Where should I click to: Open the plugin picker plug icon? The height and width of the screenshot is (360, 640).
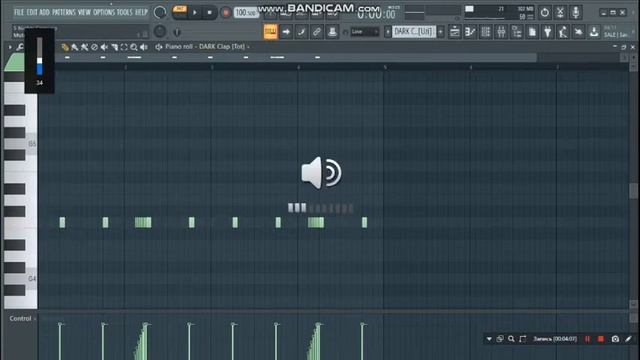tap(547, 31)
